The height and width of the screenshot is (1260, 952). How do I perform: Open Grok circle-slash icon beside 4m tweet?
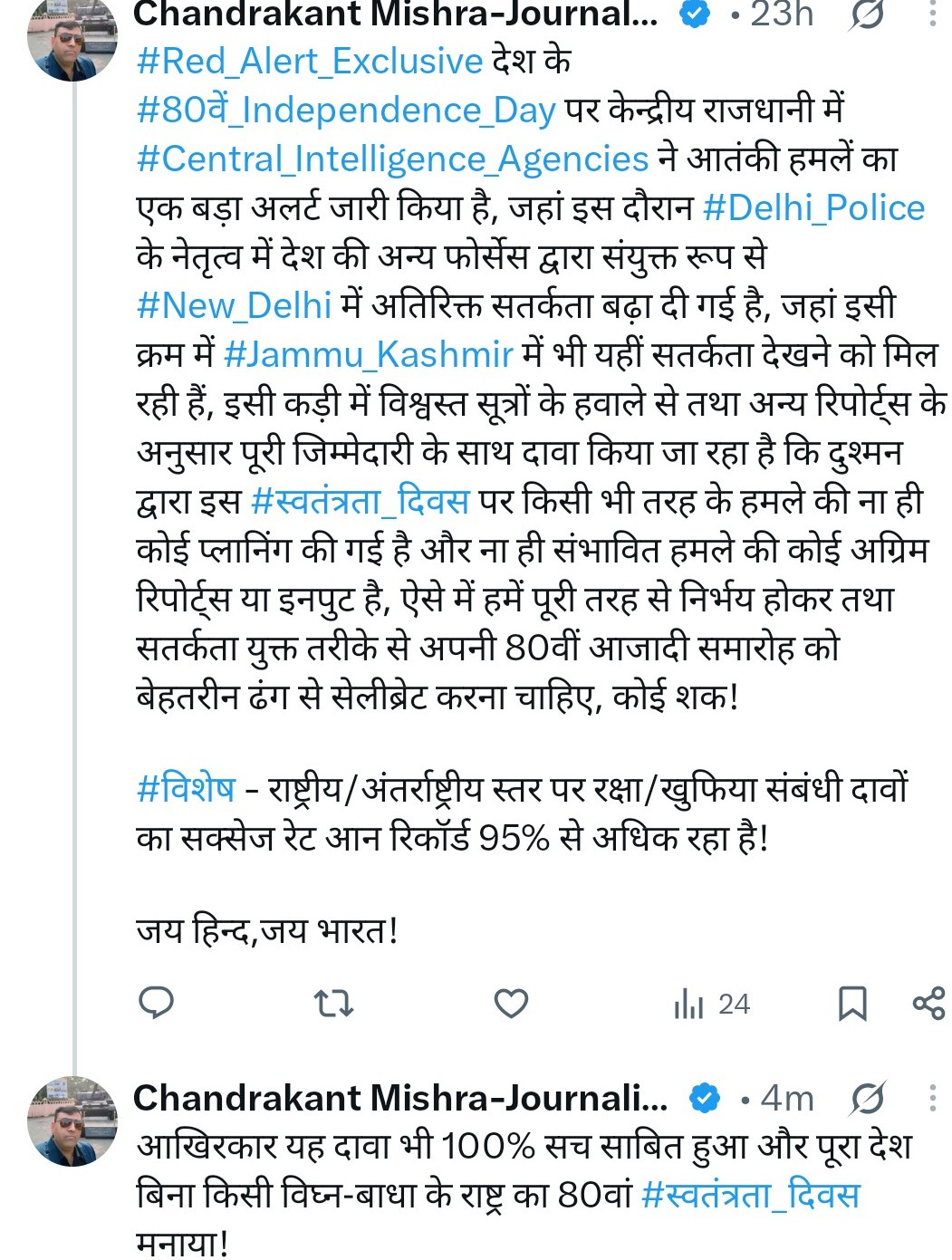click(867, 1099)
